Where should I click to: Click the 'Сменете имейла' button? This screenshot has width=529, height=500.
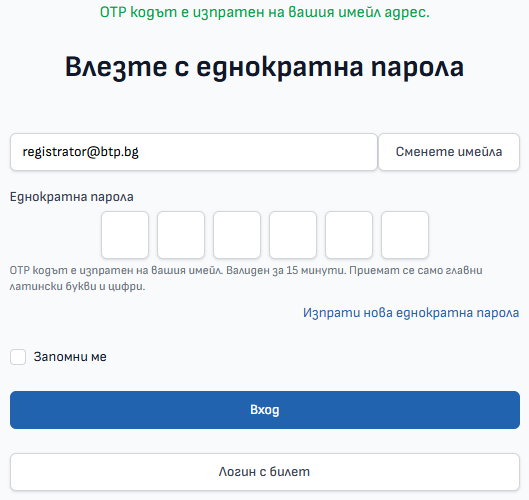tap(449, 152)
